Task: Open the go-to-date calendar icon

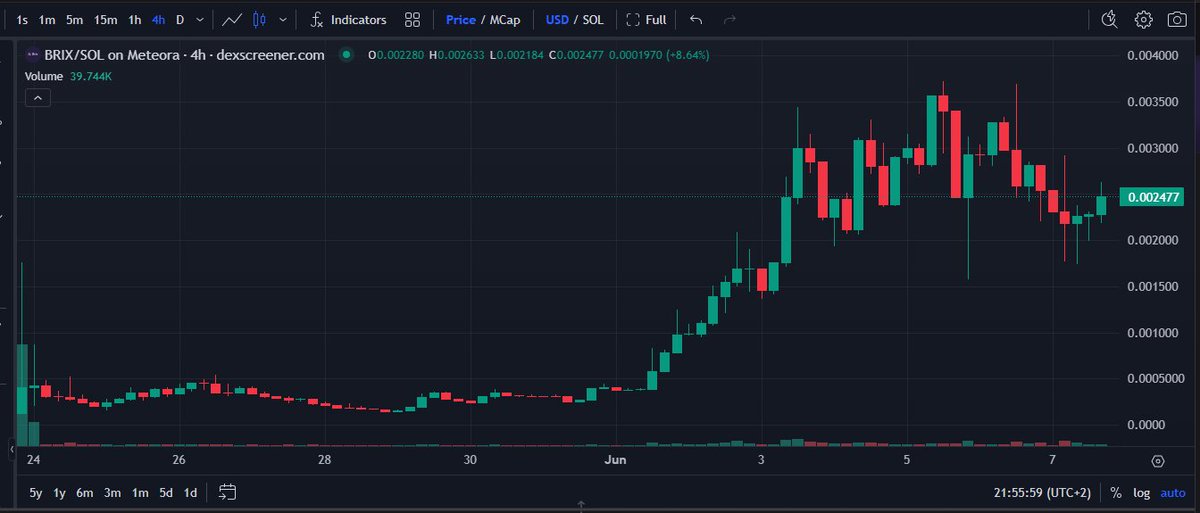Action: pos(227,491)
